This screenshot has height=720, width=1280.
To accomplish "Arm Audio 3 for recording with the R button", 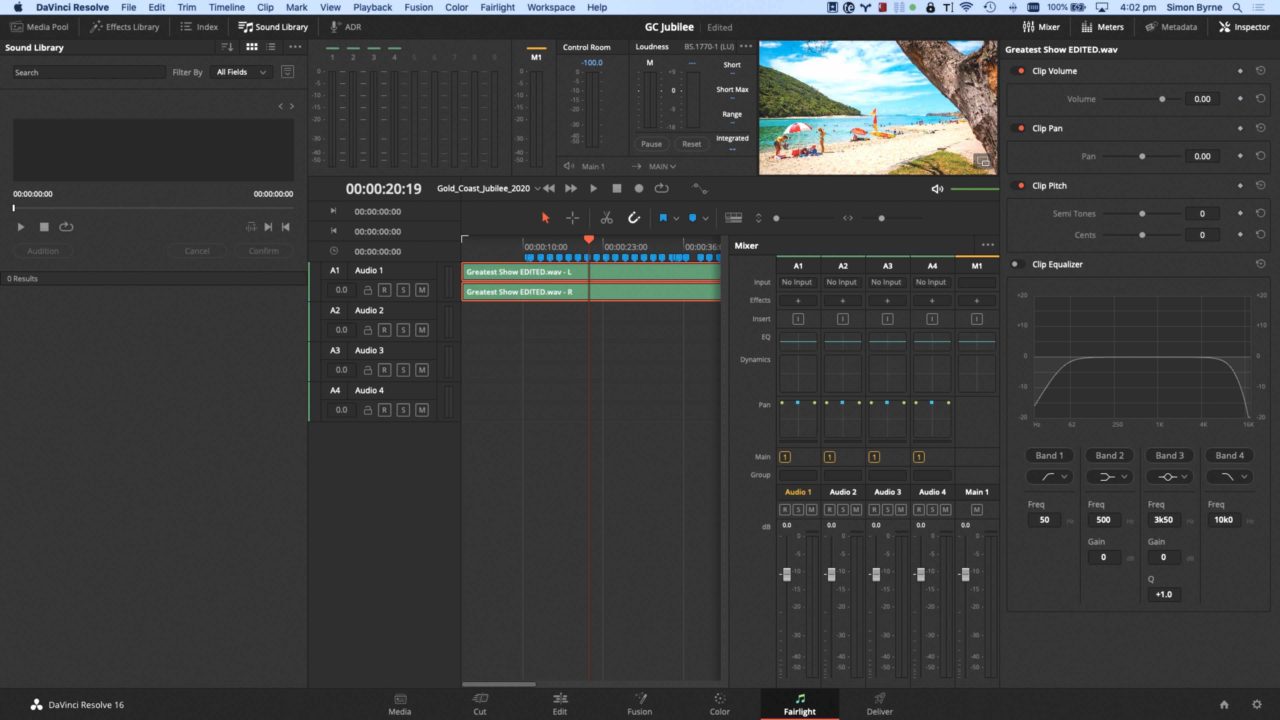I will pos(385,369).
